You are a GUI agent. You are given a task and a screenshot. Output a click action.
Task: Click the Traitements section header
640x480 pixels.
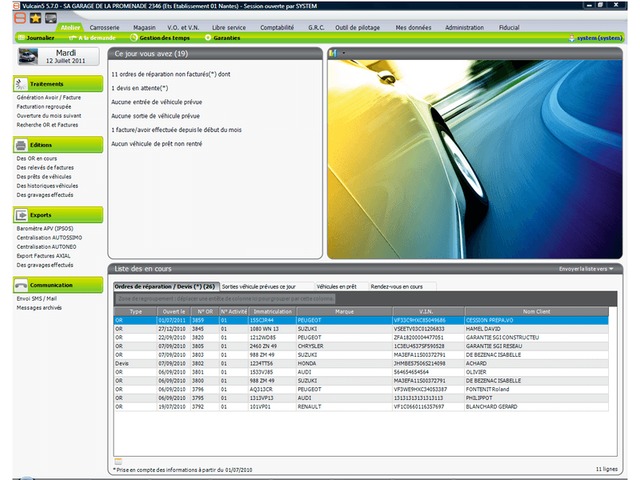point(58,84)
